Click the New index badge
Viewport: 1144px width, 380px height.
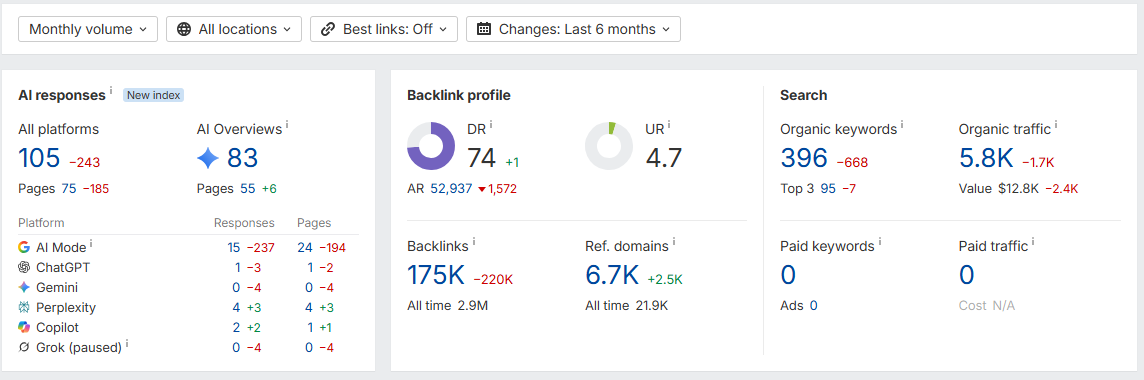[x=153, y=95]
